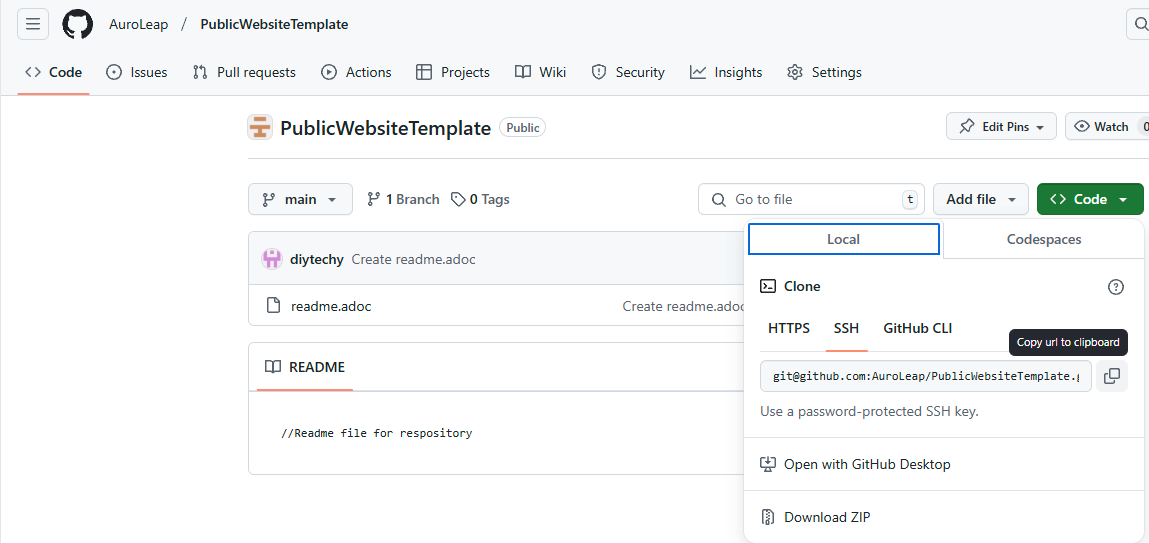
Task: Open the Pull requests tab
Action: click(244, 72)
